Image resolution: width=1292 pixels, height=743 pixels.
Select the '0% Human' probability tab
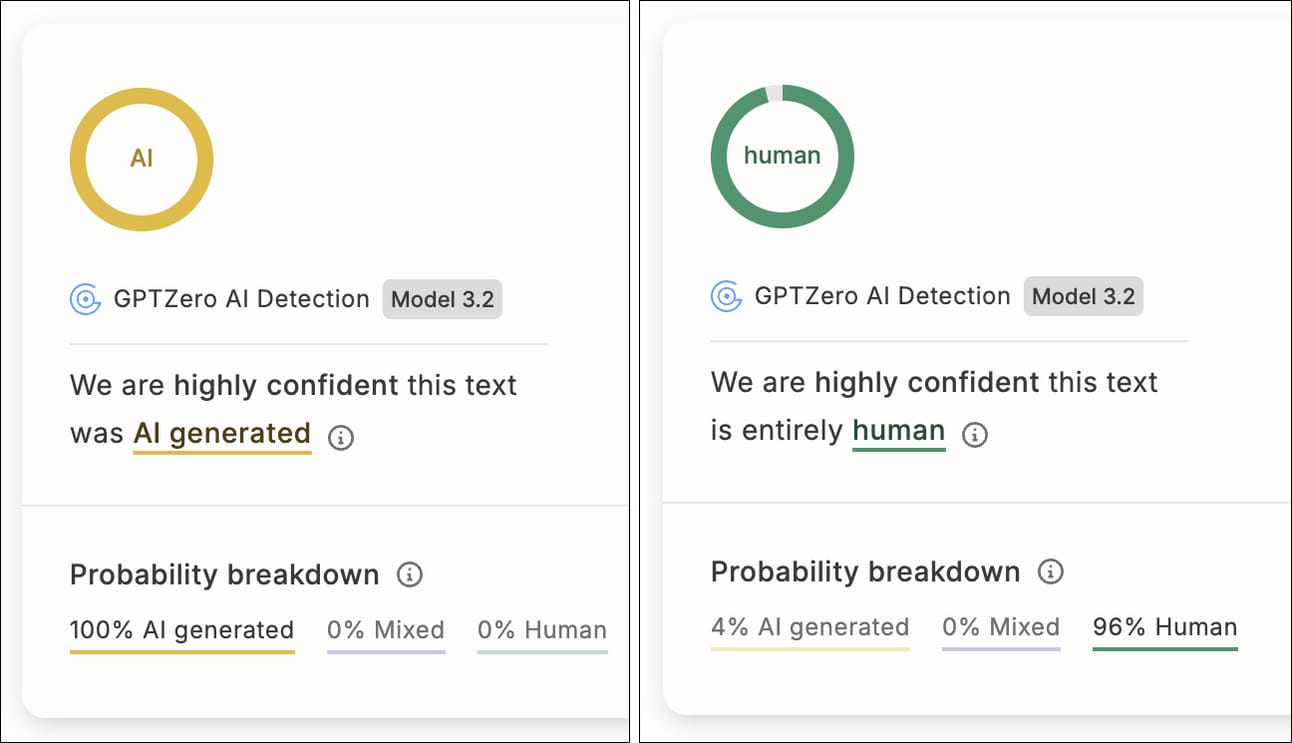tap(542, 634)
